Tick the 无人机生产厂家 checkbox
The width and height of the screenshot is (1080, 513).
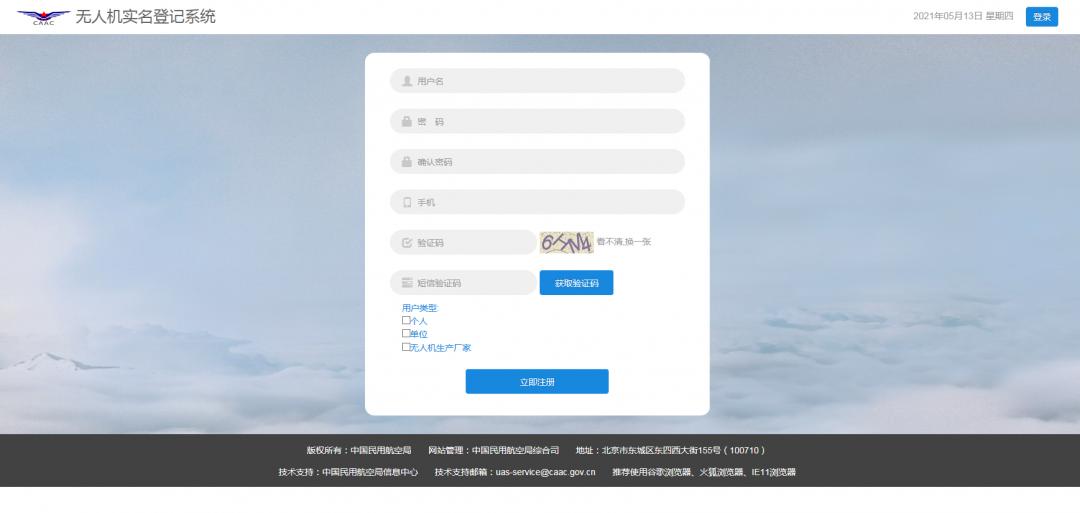(406, 347)
